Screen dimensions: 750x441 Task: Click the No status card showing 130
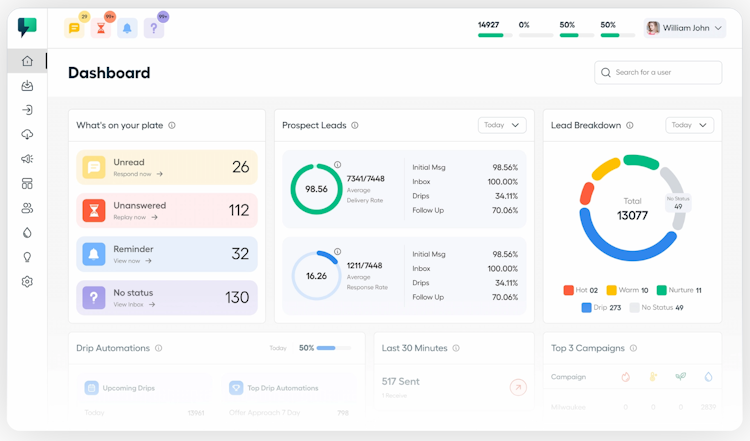click(x=167, y=298)
